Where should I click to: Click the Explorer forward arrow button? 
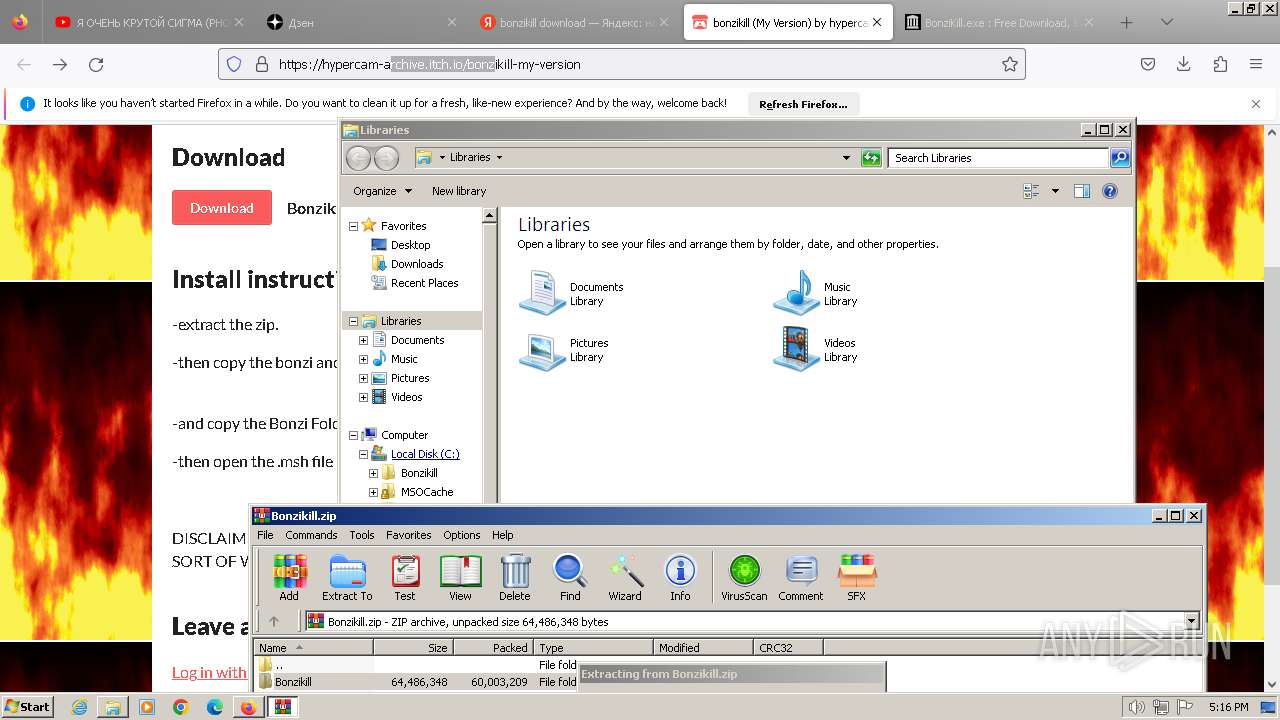tap(386, 158)
